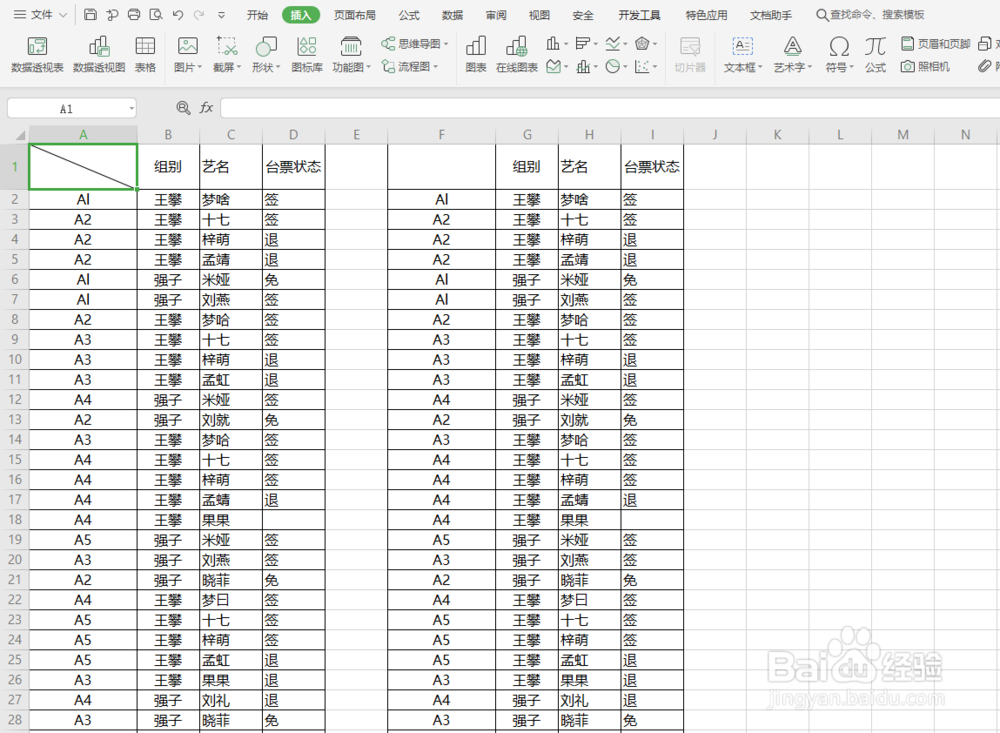Expand the quick access toolbar customize arrow
Image resolution: width=1000 pixels, height=733 pixels.
[x=221, y=15]
